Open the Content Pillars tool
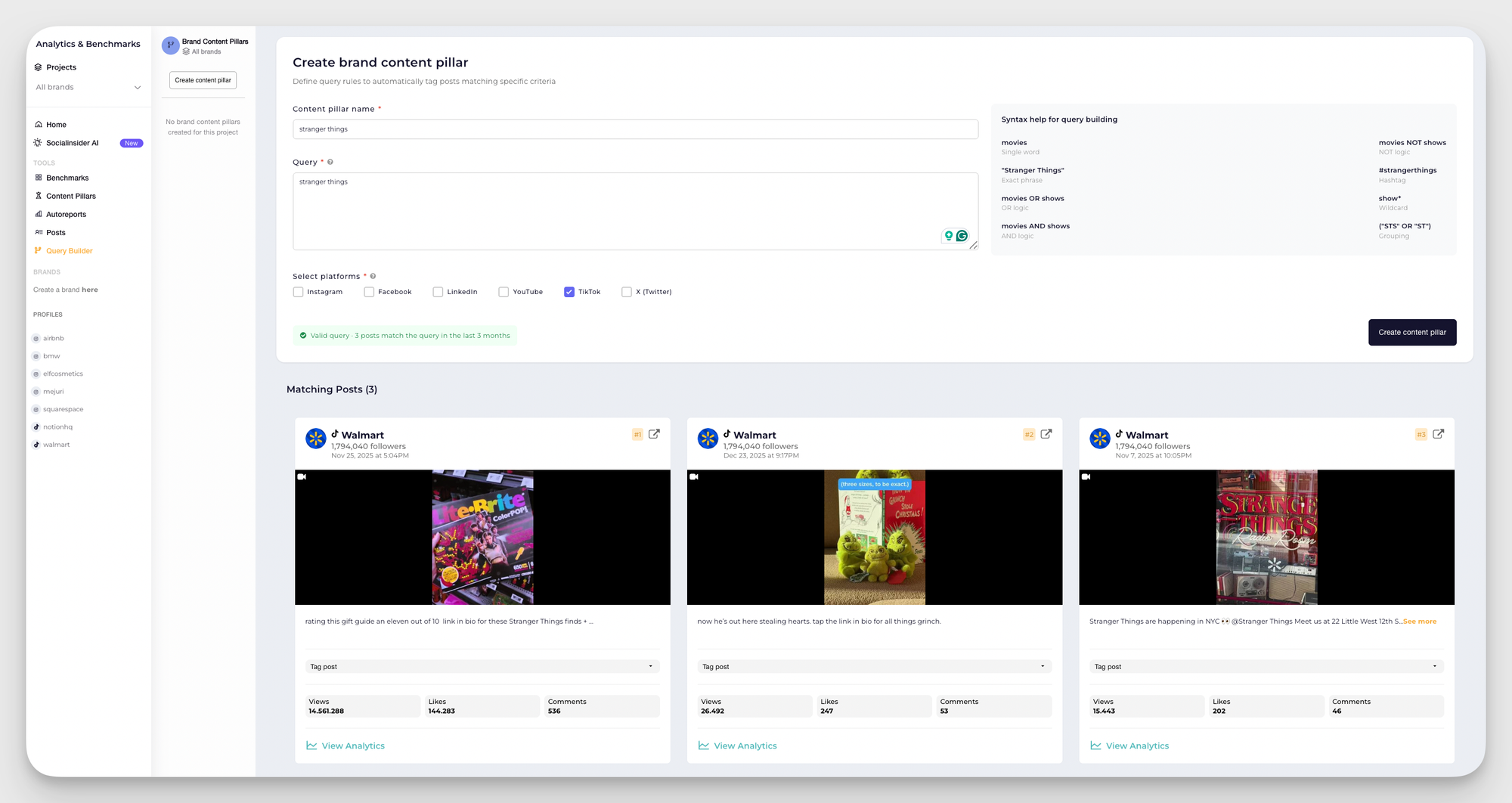 tap(70, 195)
